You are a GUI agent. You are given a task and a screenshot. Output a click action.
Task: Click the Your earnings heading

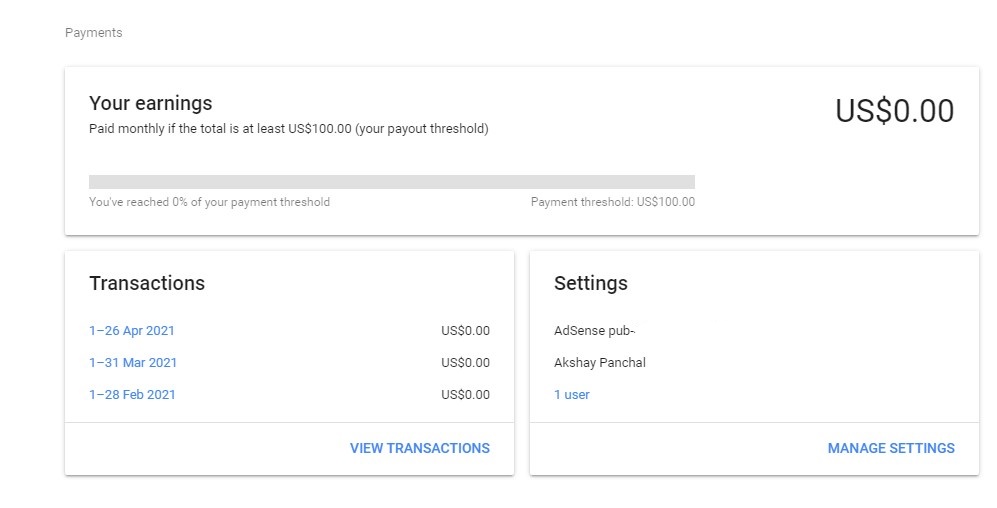(x=150, y=103)
